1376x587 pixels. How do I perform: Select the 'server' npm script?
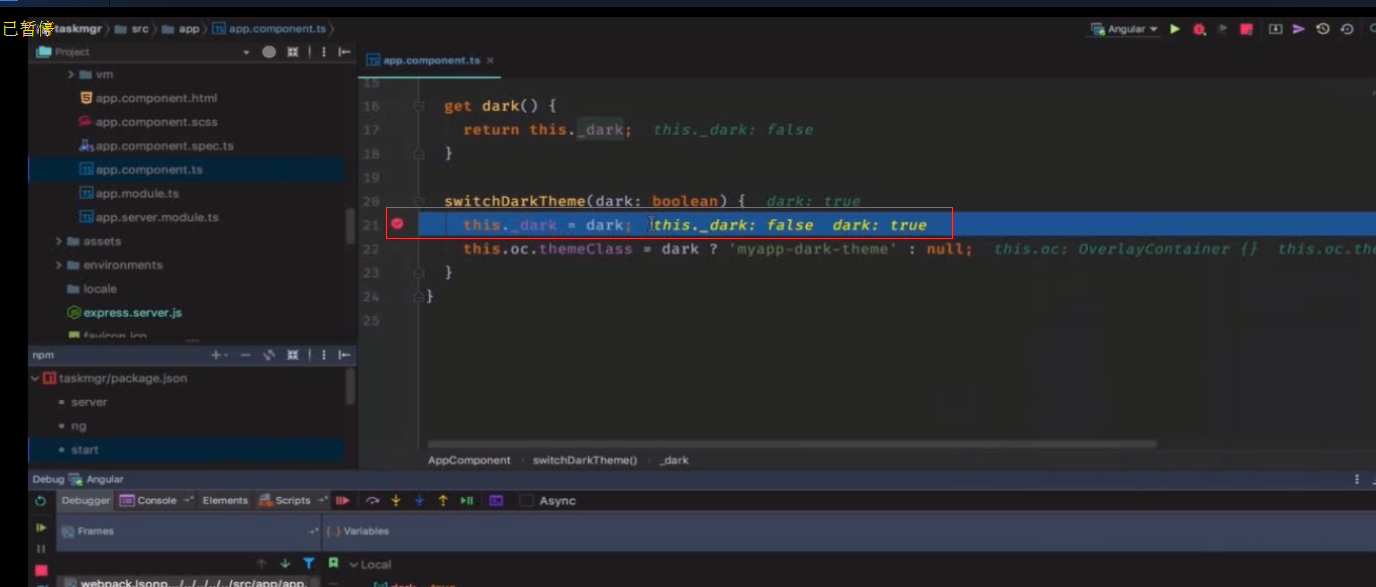89,402
